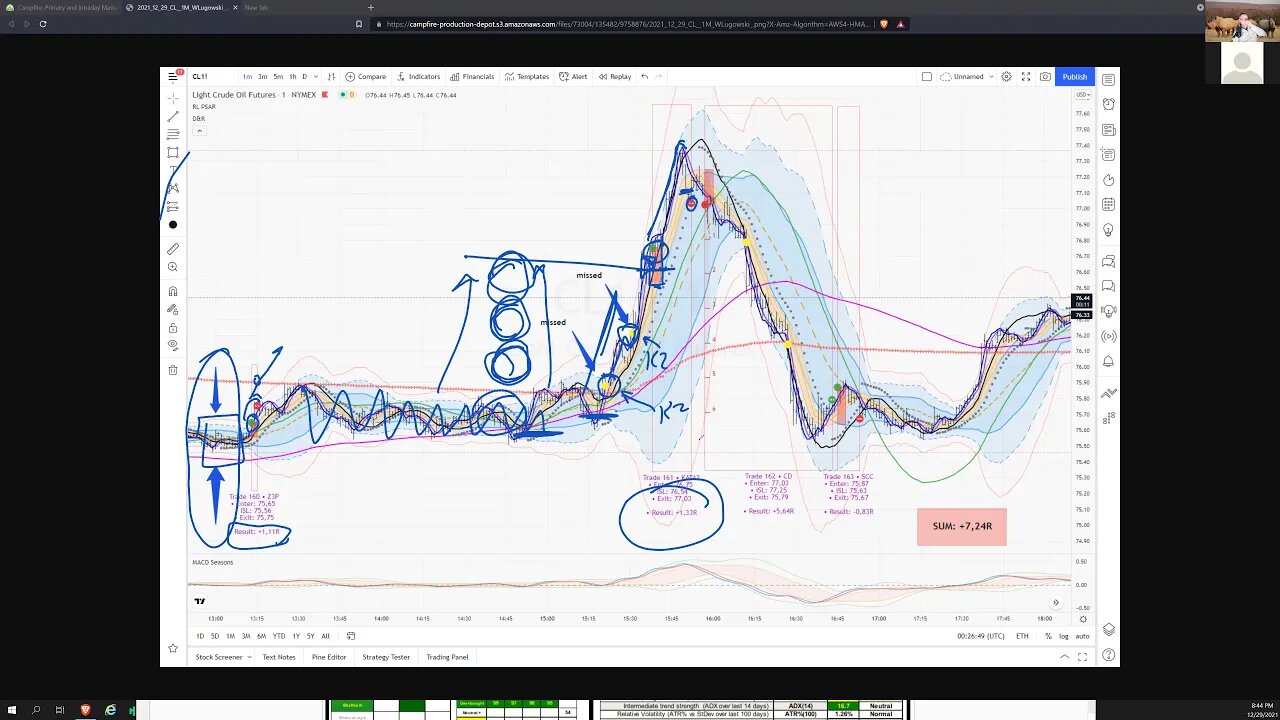This screenshot has height=720, width=1280.
Task: Open the Windows Start menu
Action: (11, 710)
